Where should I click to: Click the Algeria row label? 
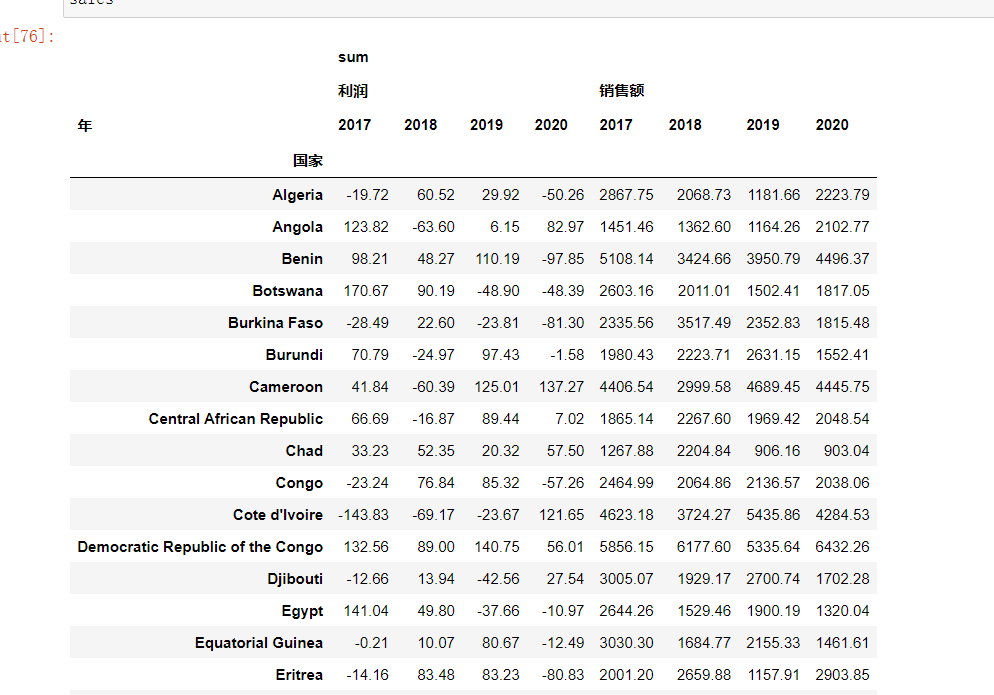tap(297, 195)
